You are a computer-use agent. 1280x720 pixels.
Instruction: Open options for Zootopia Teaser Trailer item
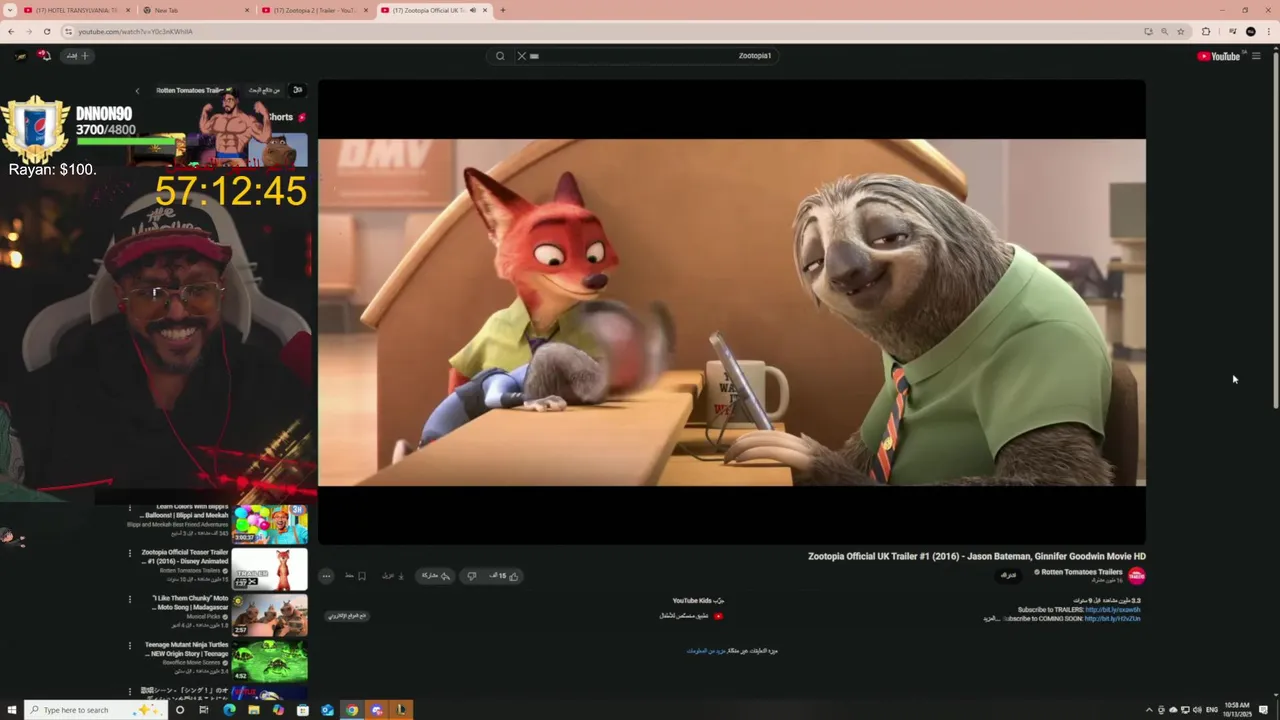pos(129,553)
